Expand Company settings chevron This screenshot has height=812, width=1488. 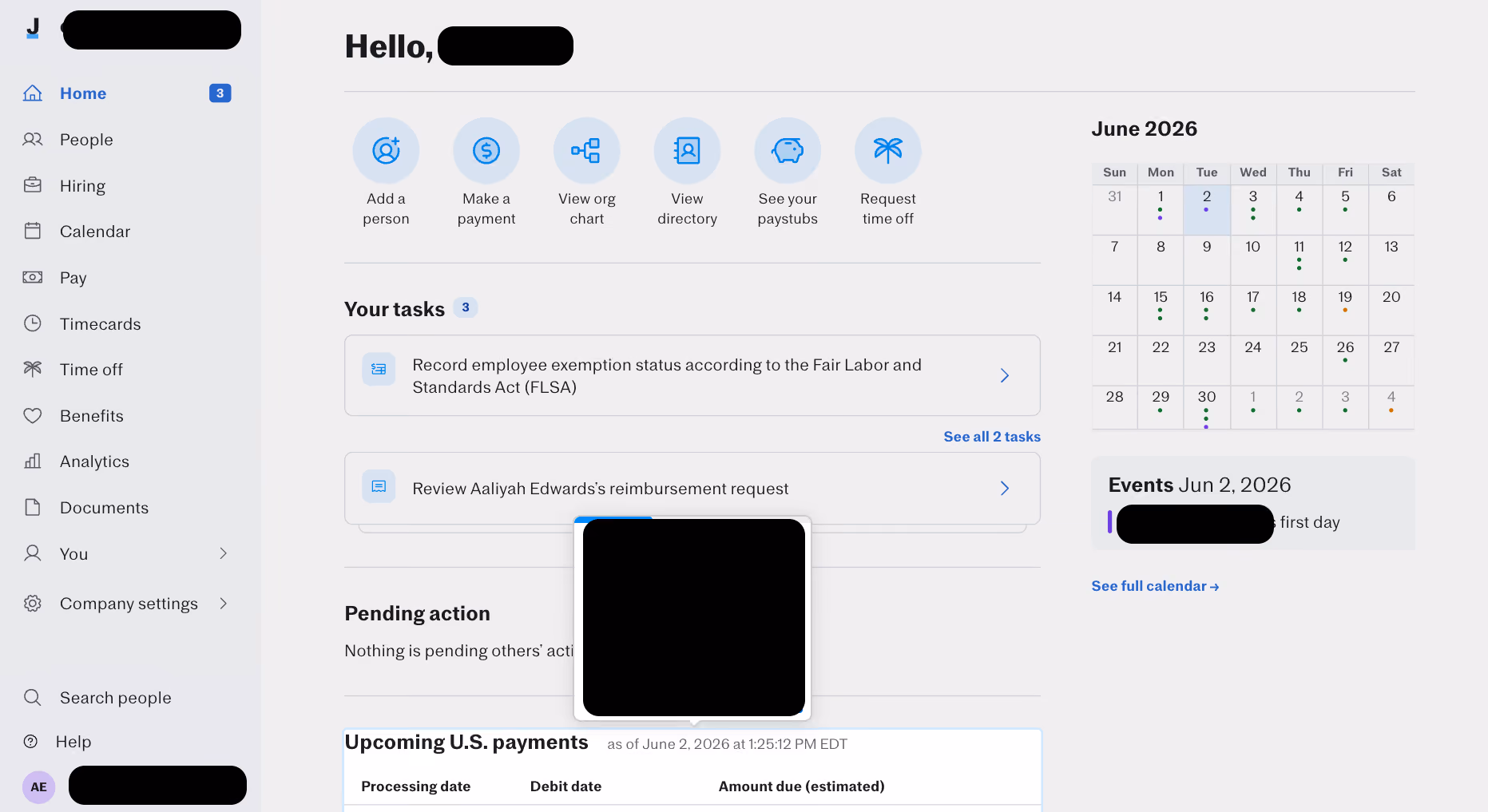coord(224,604)
